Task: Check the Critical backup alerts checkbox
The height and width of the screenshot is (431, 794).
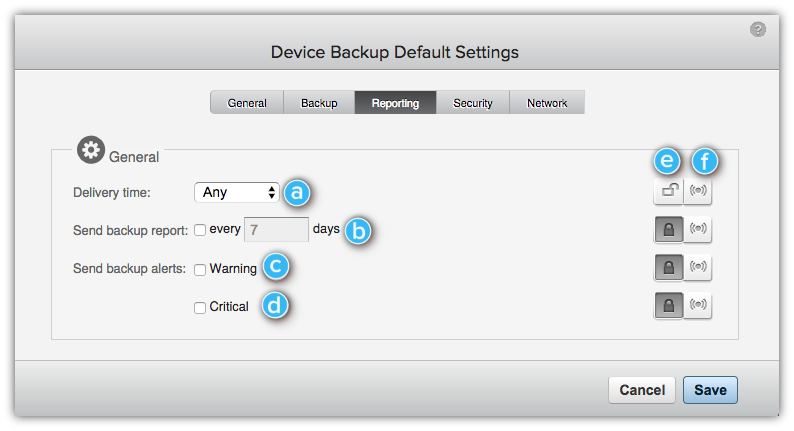Action: click(200, 307)
